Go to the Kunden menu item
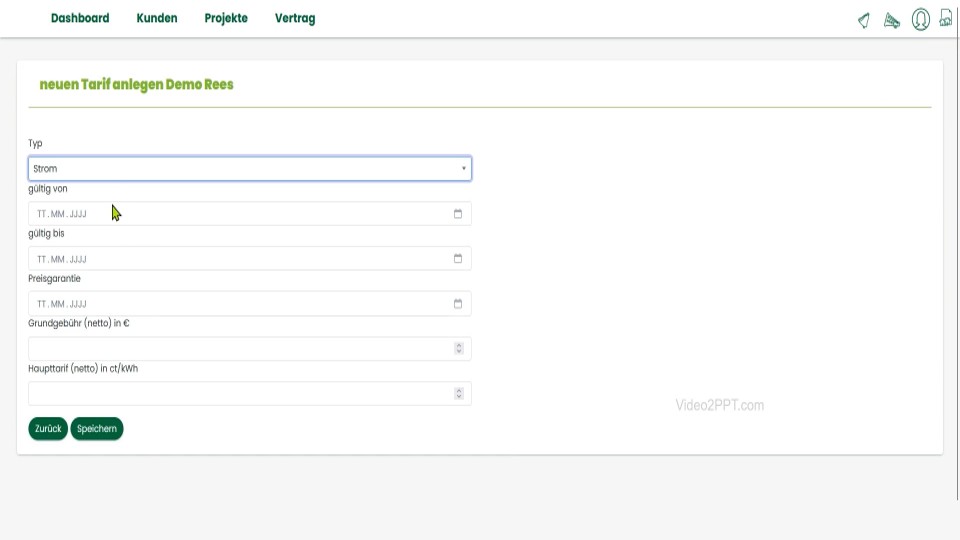 (157, 18)
